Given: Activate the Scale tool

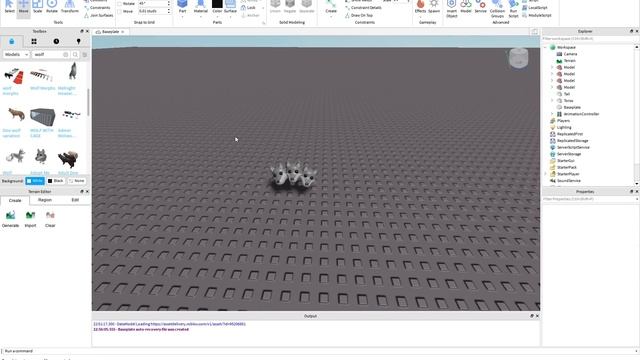Looking at the screenshot, I should tap(38, 7).
